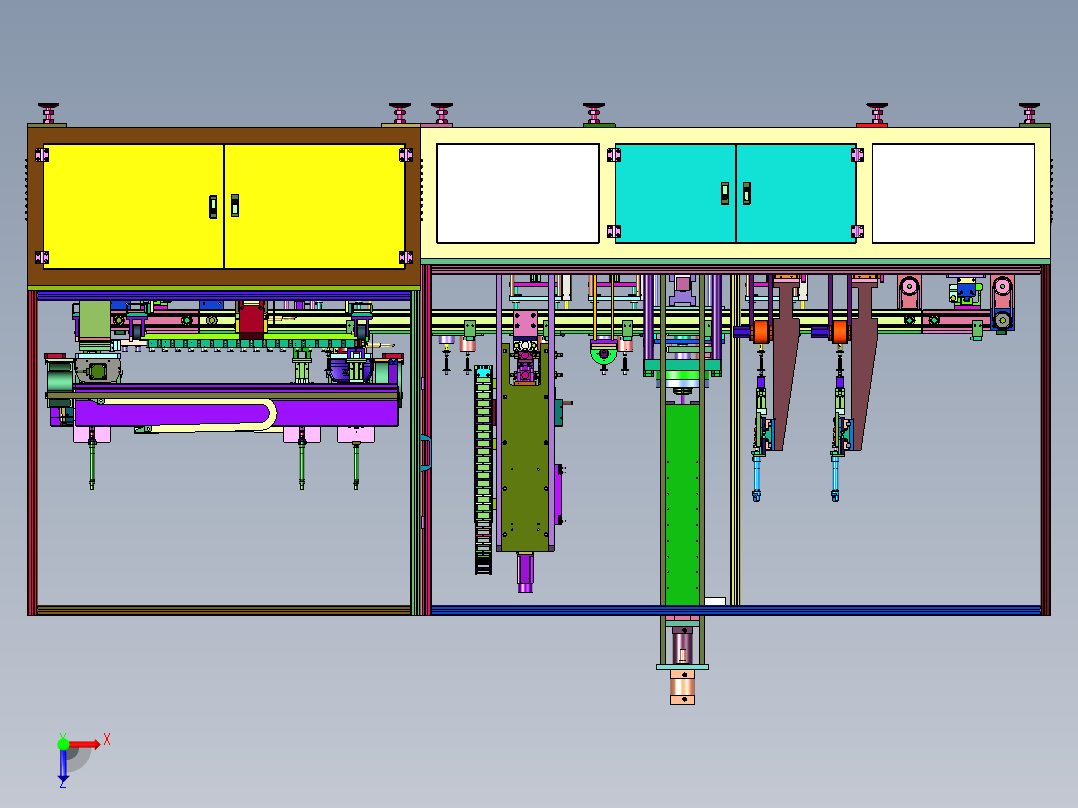Select the magenta cylinder under olive plate

(x=525, y=571)
